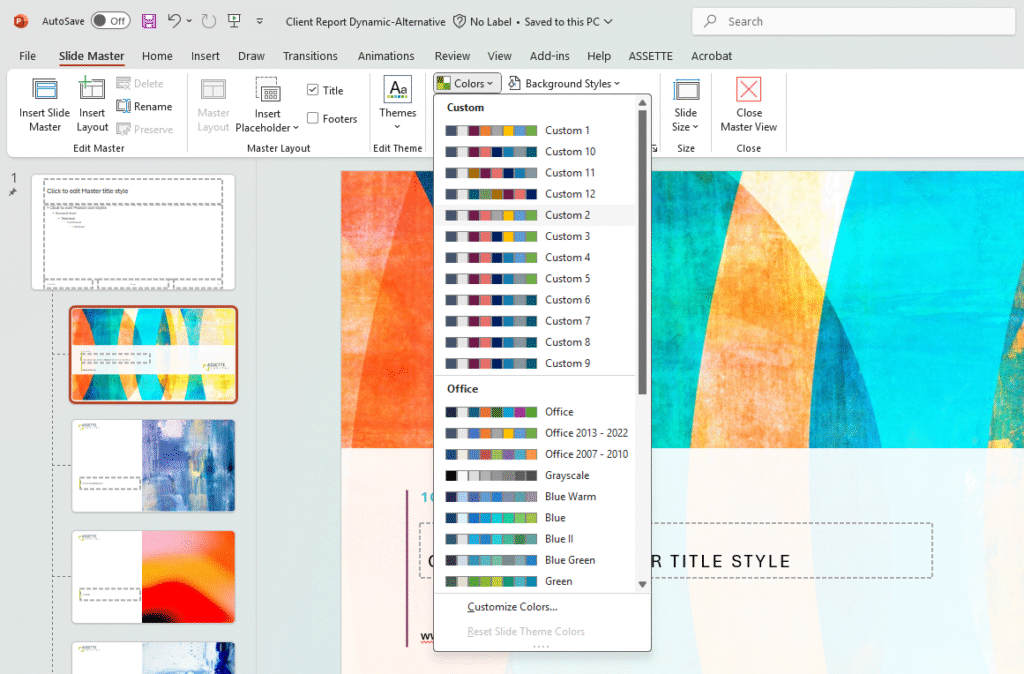Viewport: 1024px width, 674px height.
Task: Check the Footers checkbox
Action: click(x=313, y=118)
